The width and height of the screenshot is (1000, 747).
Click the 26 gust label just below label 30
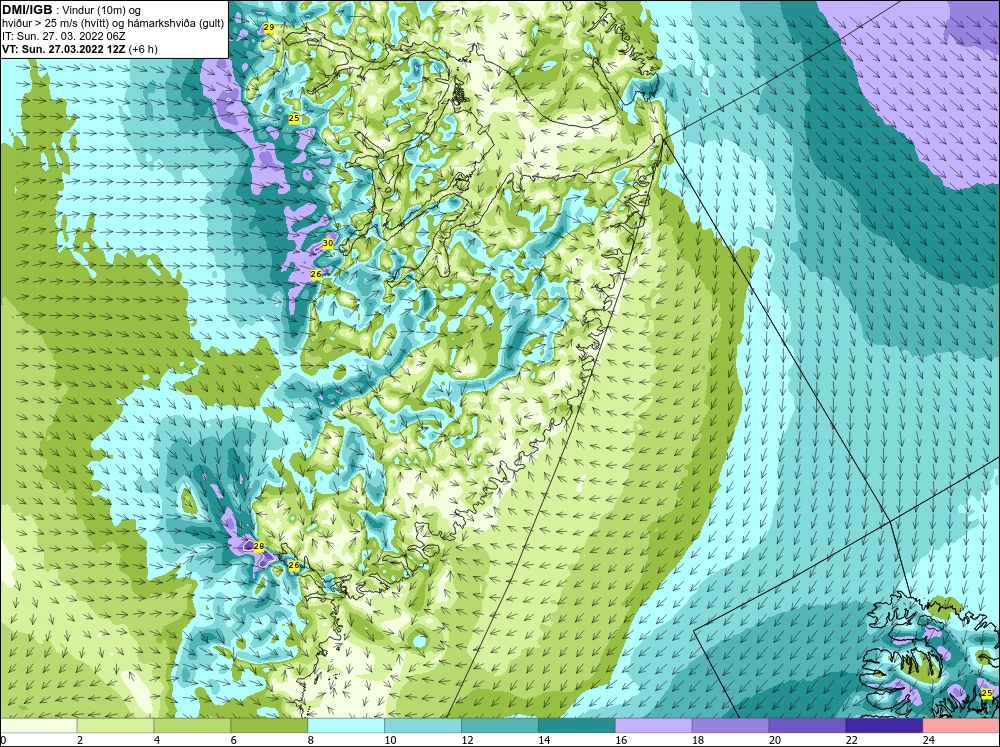pyautogui.click(x=316, y=274)
